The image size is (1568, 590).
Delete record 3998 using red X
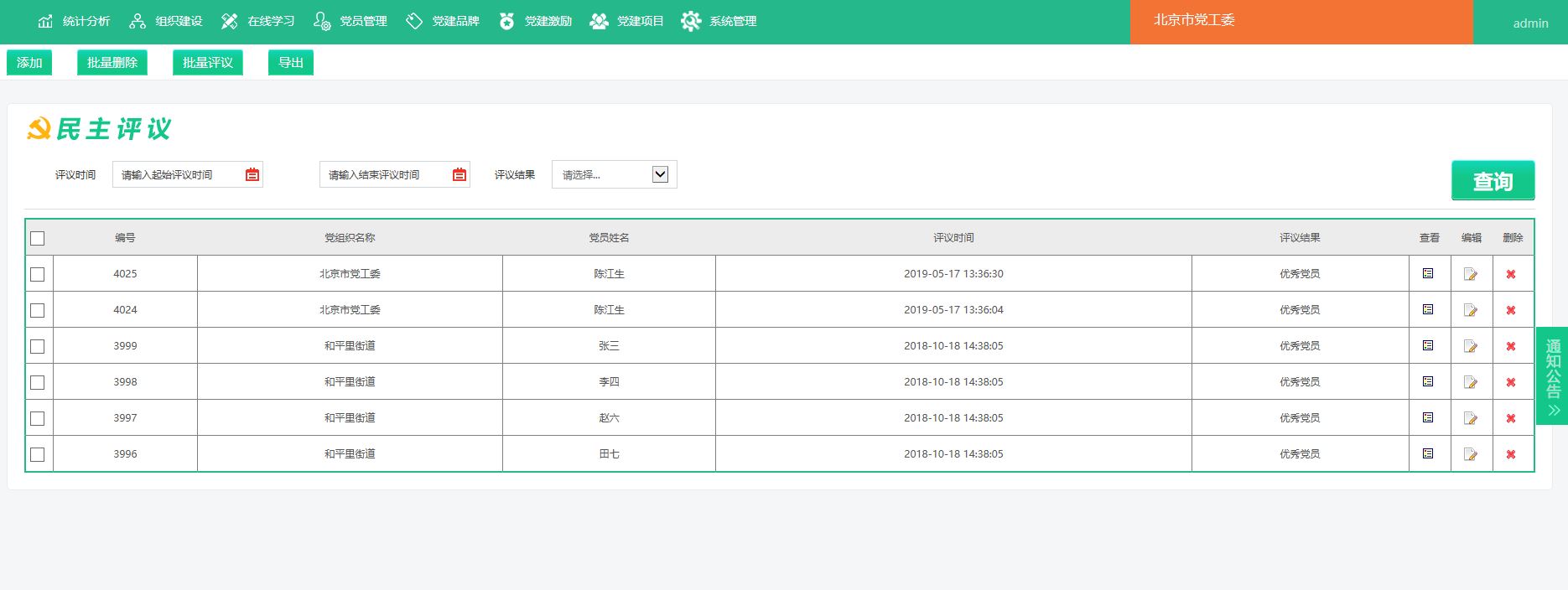click(x=1511, y=382)
